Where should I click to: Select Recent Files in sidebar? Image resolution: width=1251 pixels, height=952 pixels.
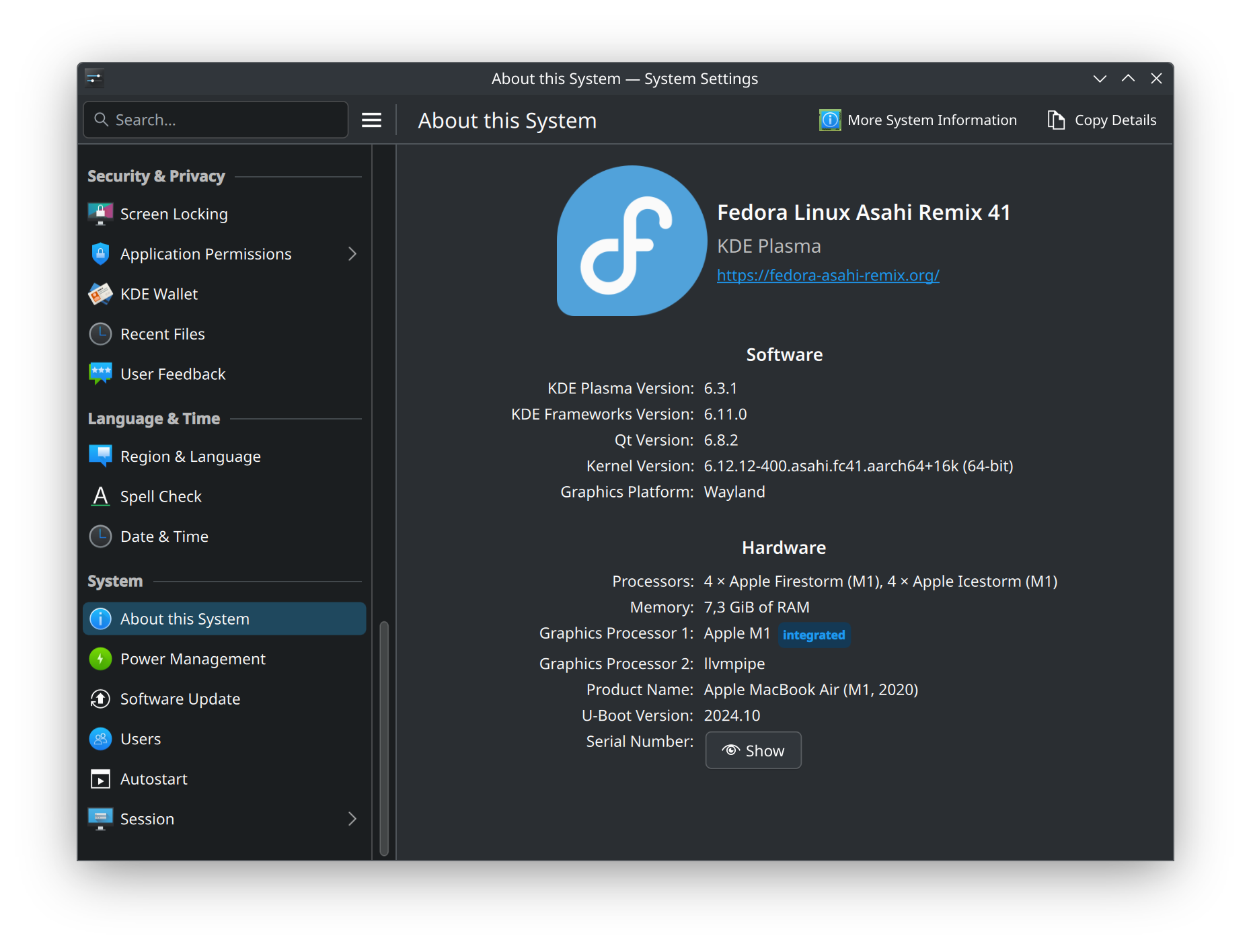[x=224, y=334]
